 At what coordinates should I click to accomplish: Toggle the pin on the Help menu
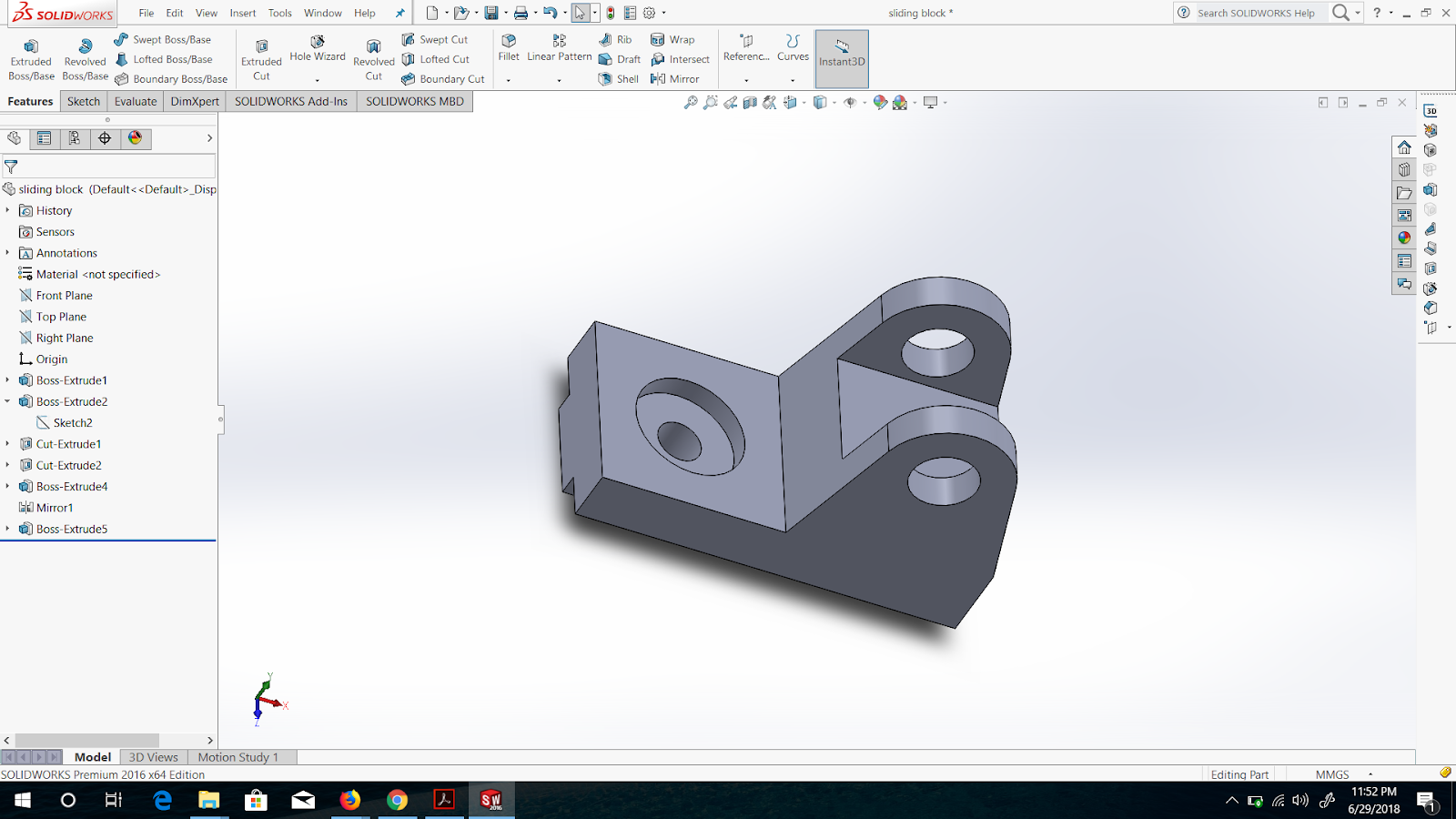pyautogui.click(x=399, y=13)
